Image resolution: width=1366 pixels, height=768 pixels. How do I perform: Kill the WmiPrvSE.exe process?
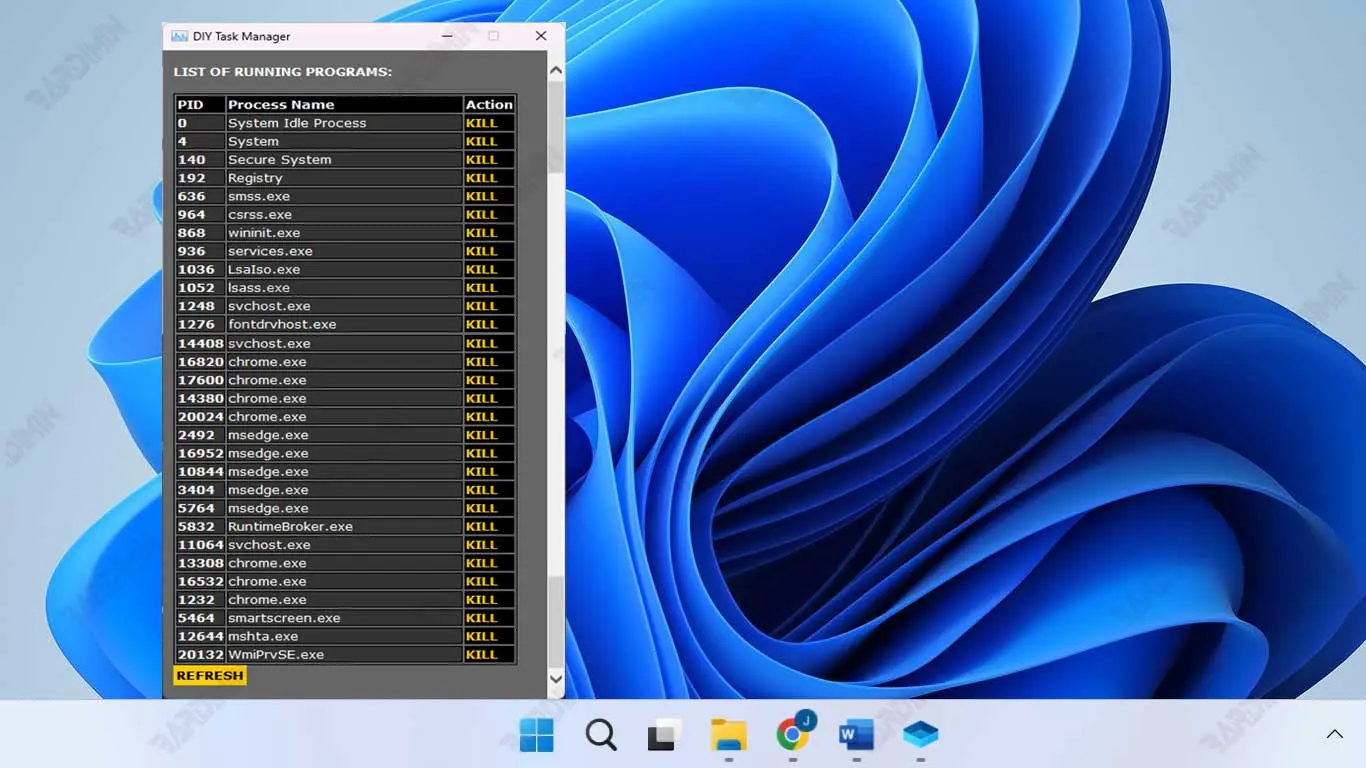(481, 655)
